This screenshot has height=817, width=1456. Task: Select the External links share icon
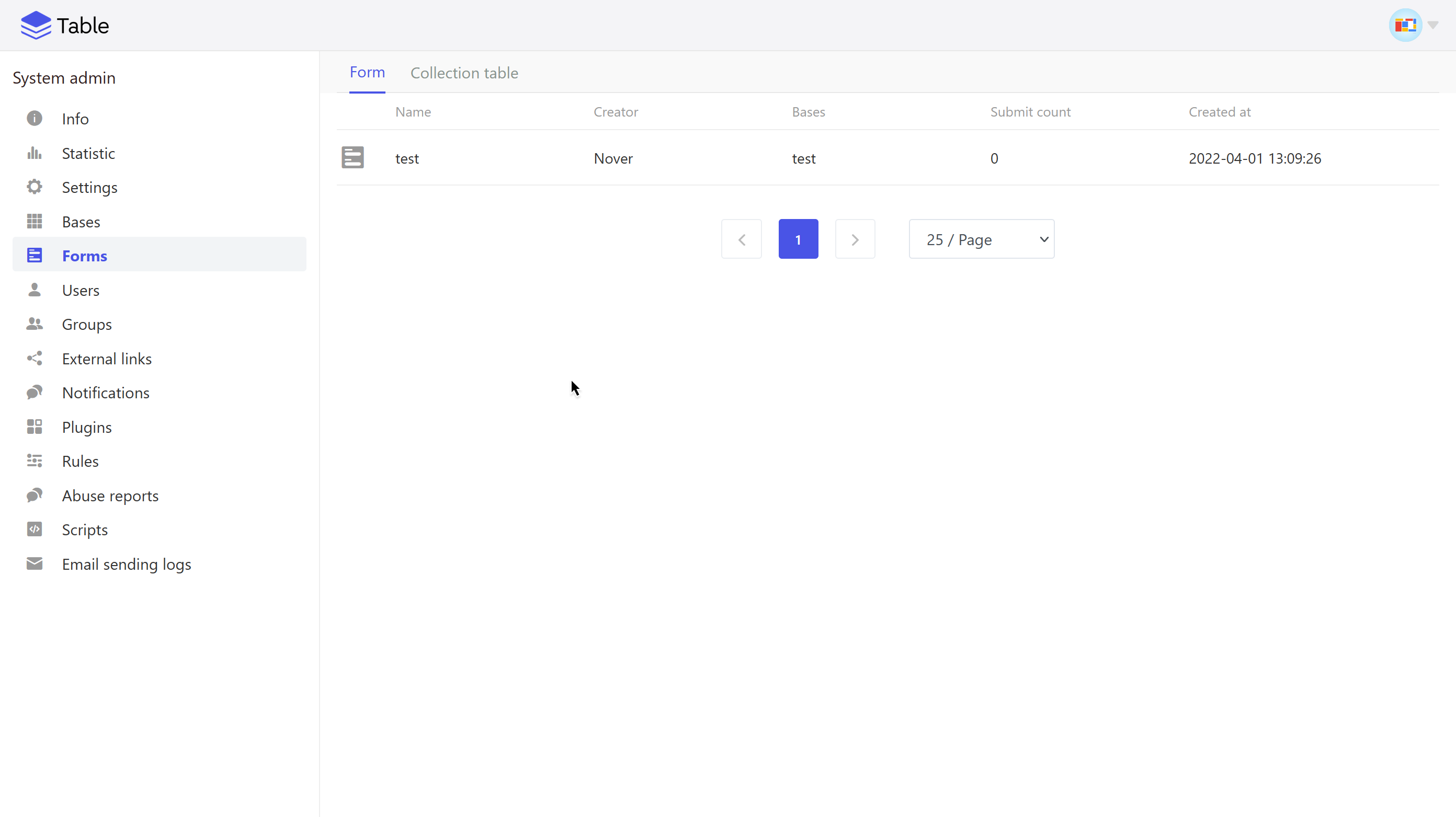(x=35, y=359)
